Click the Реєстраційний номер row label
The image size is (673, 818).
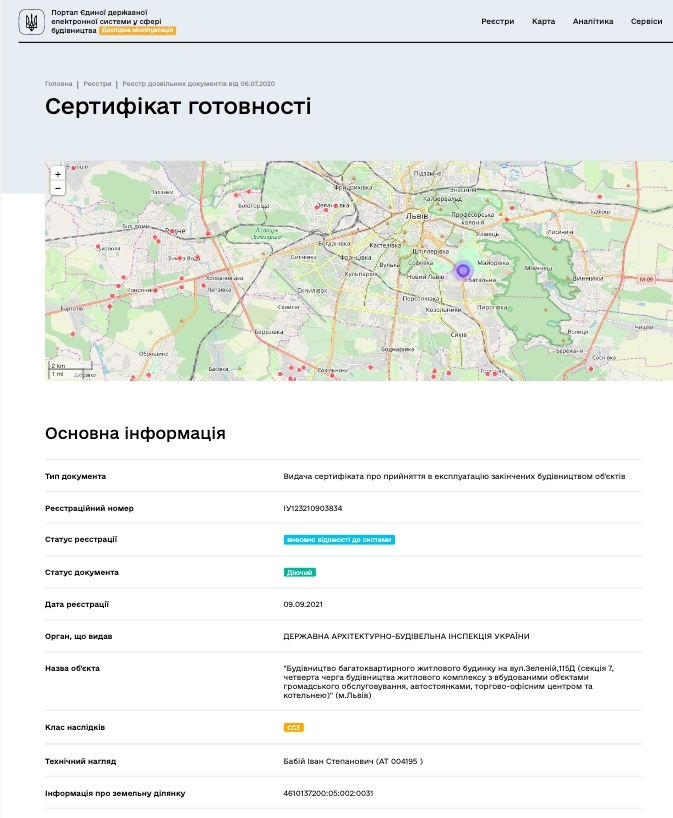89,508
